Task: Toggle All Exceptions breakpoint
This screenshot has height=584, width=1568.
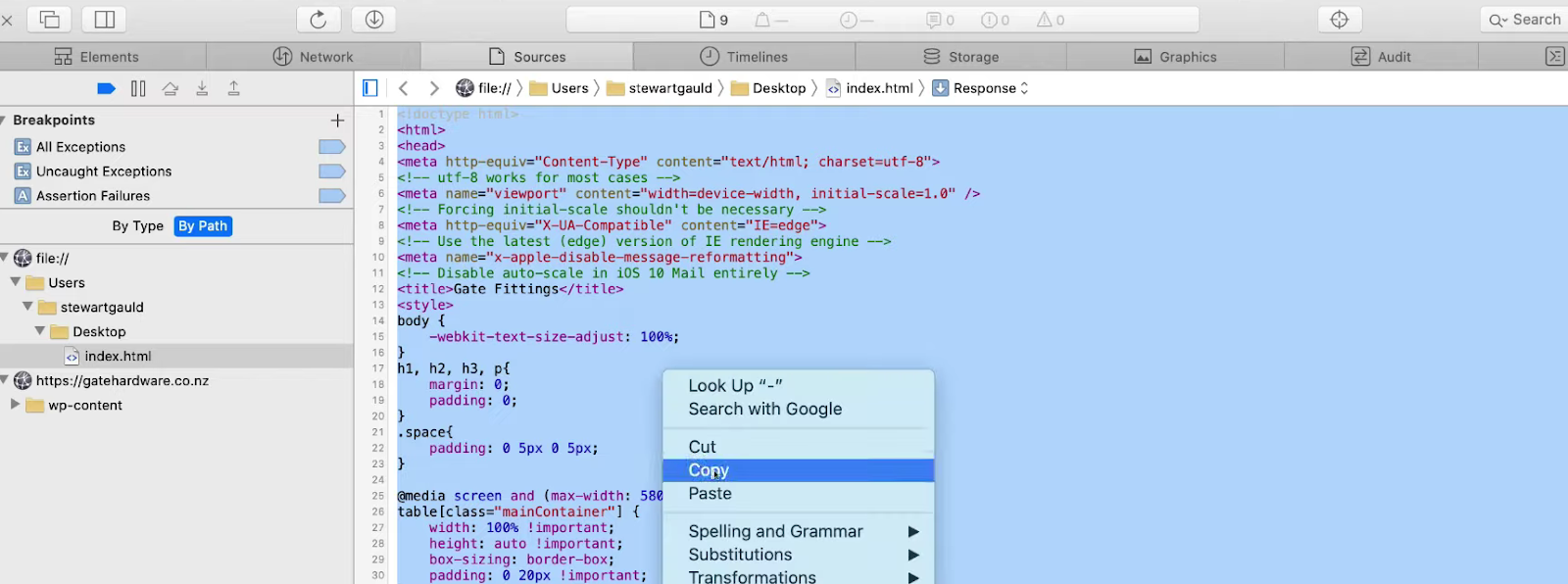Action: point(332,147)
